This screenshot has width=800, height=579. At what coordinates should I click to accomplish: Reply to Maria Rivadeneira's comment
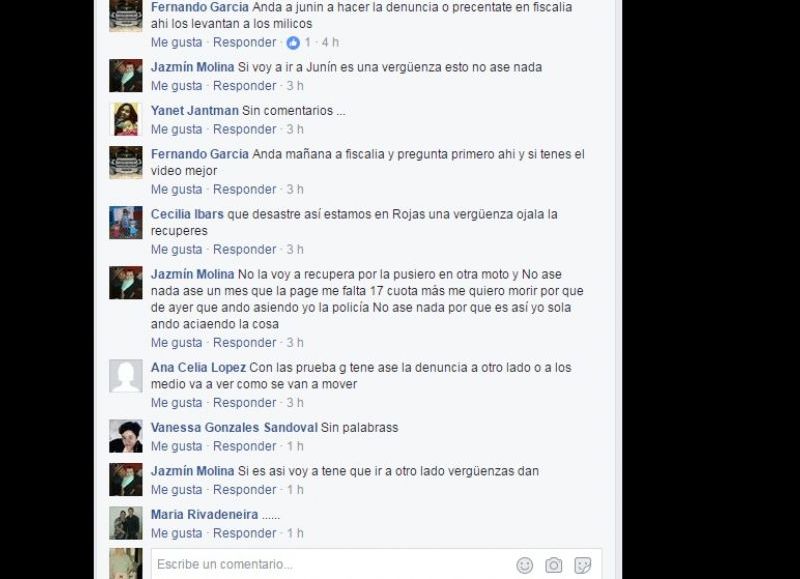(x=244, y=533)
